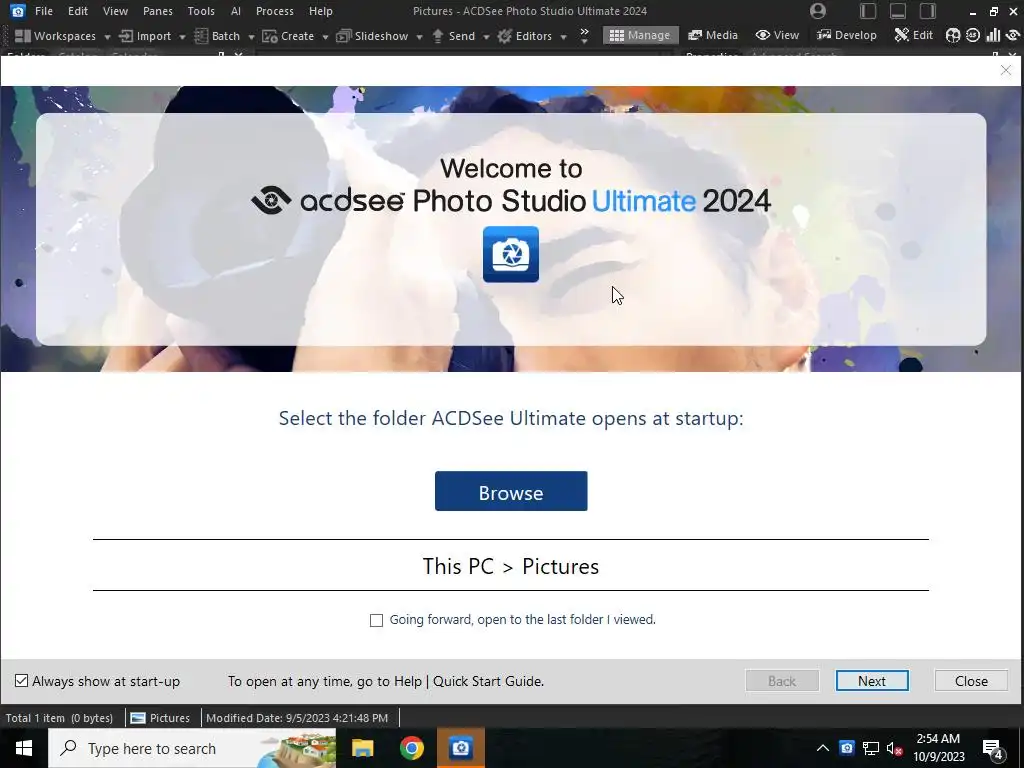This screenshot has height=768, width=1024.
Task: Toggle the right pane layout icon
Action: 928,11
